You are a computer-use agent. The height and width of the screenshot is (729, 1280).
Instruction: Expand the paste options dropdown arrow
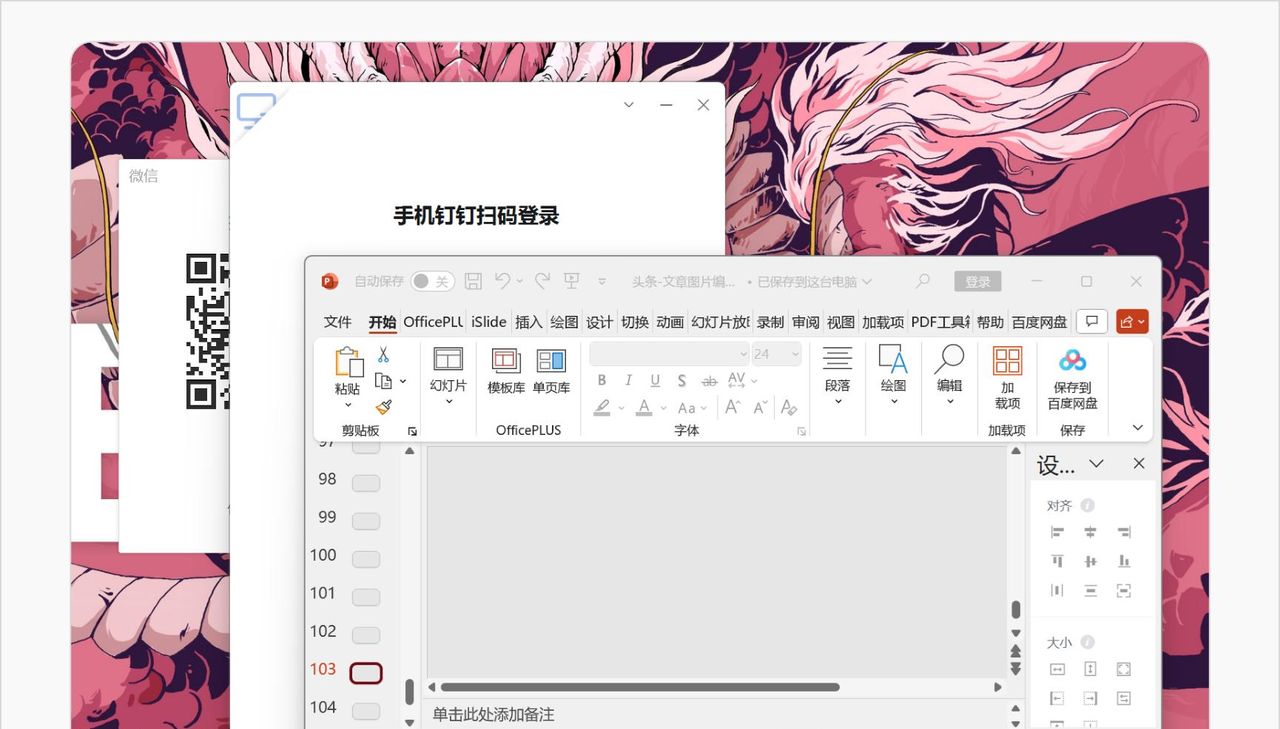[346, 407]
